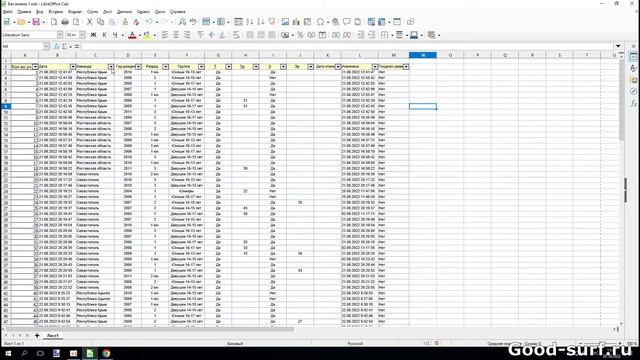Set cell background highlight color
640x360 pixels.
click(147, 35)
